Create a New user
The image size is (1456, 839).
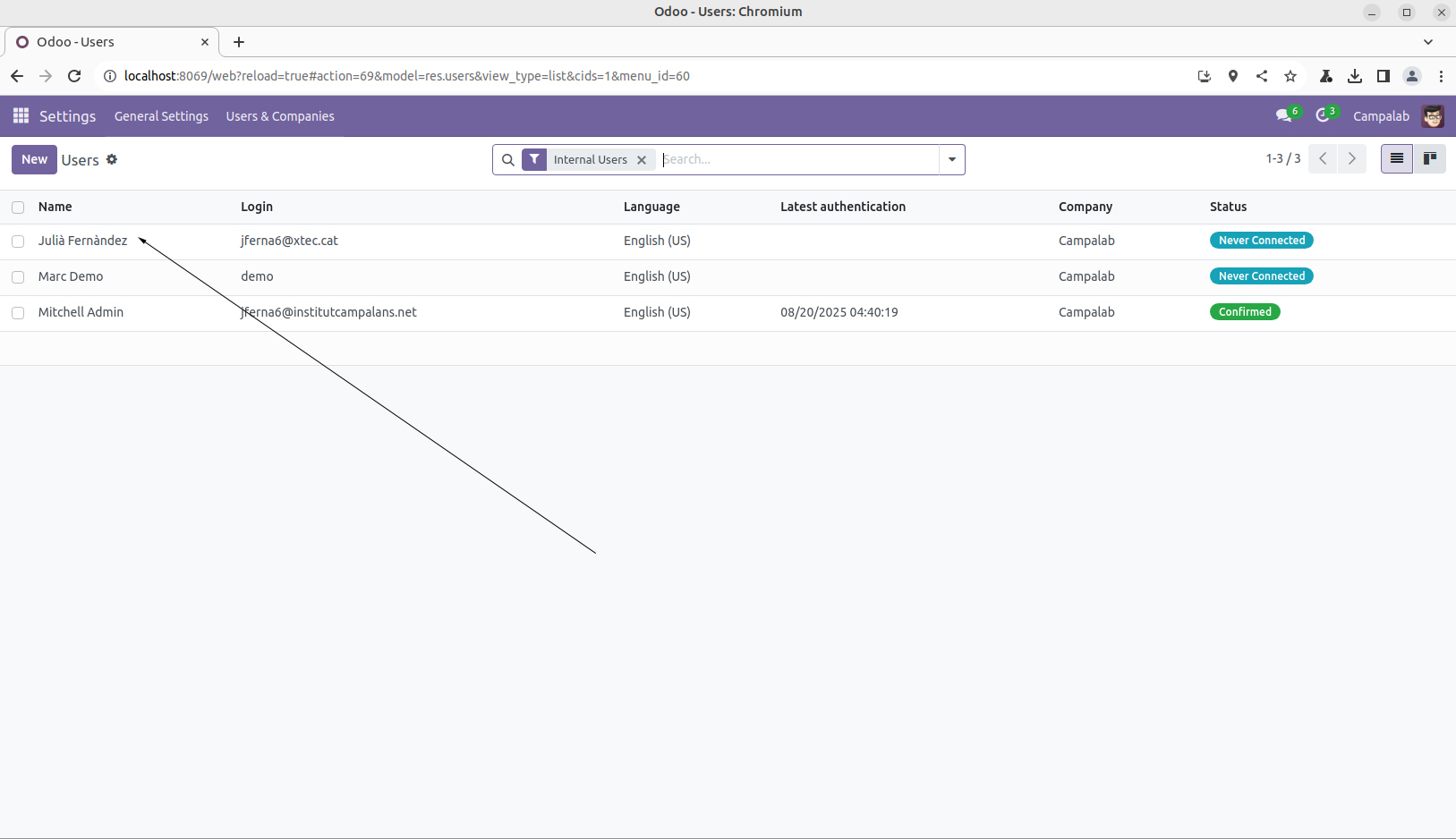pos(34,159)
